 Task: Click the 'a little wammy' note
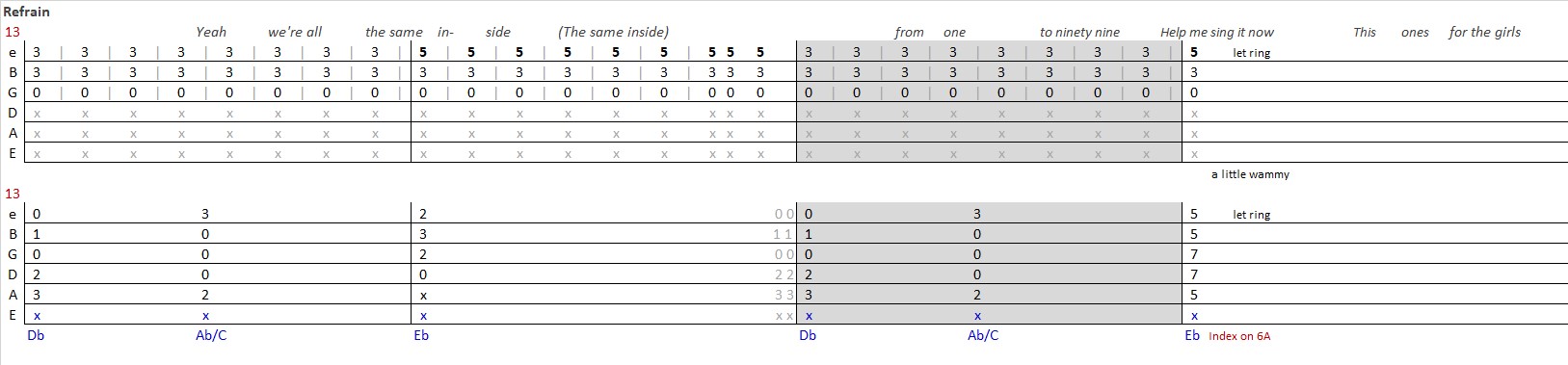(1250, 174)
